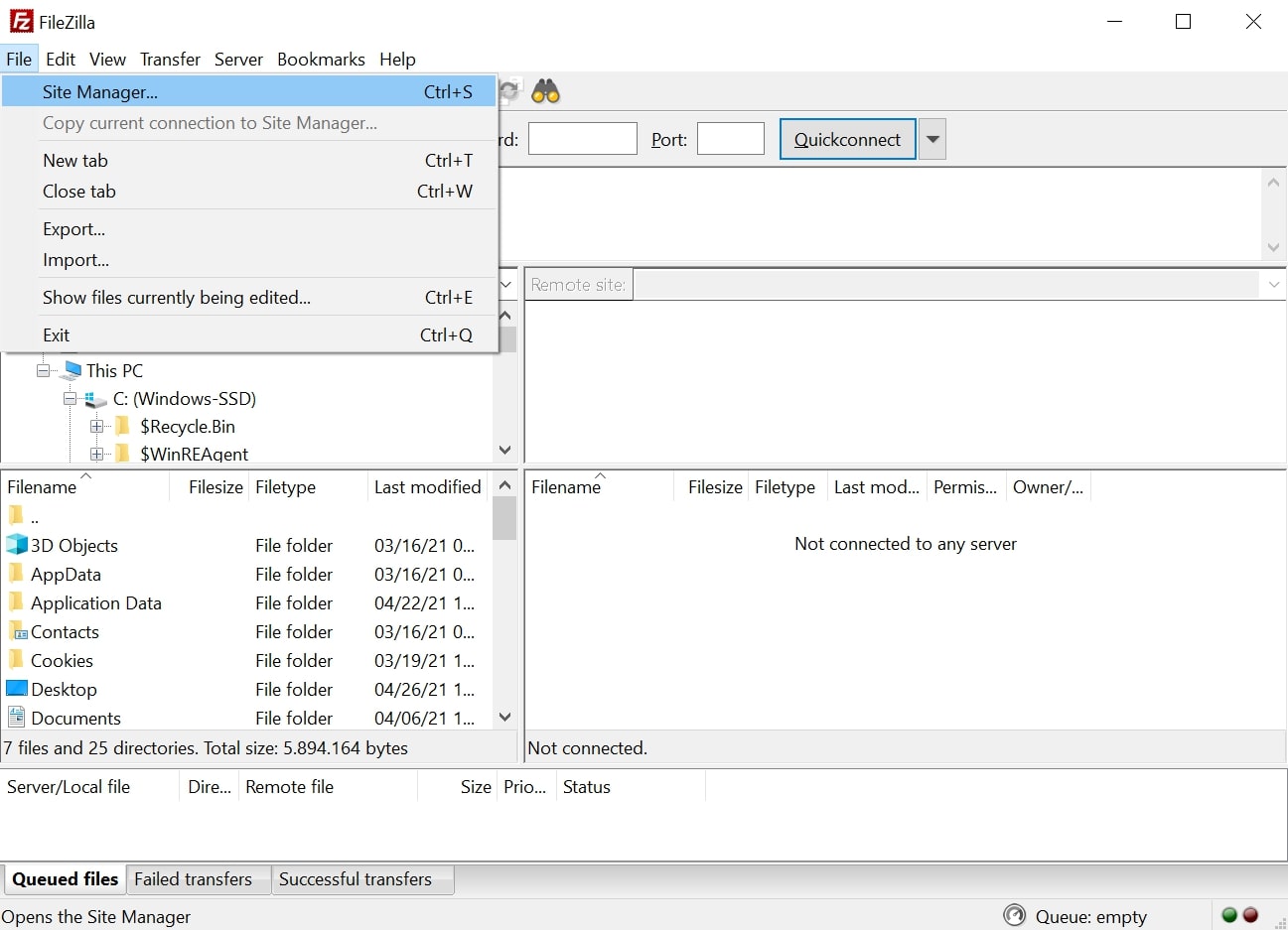This screenshot has height=930, width=1288.
Task: Click the Password input field
Action: (582, 139)
